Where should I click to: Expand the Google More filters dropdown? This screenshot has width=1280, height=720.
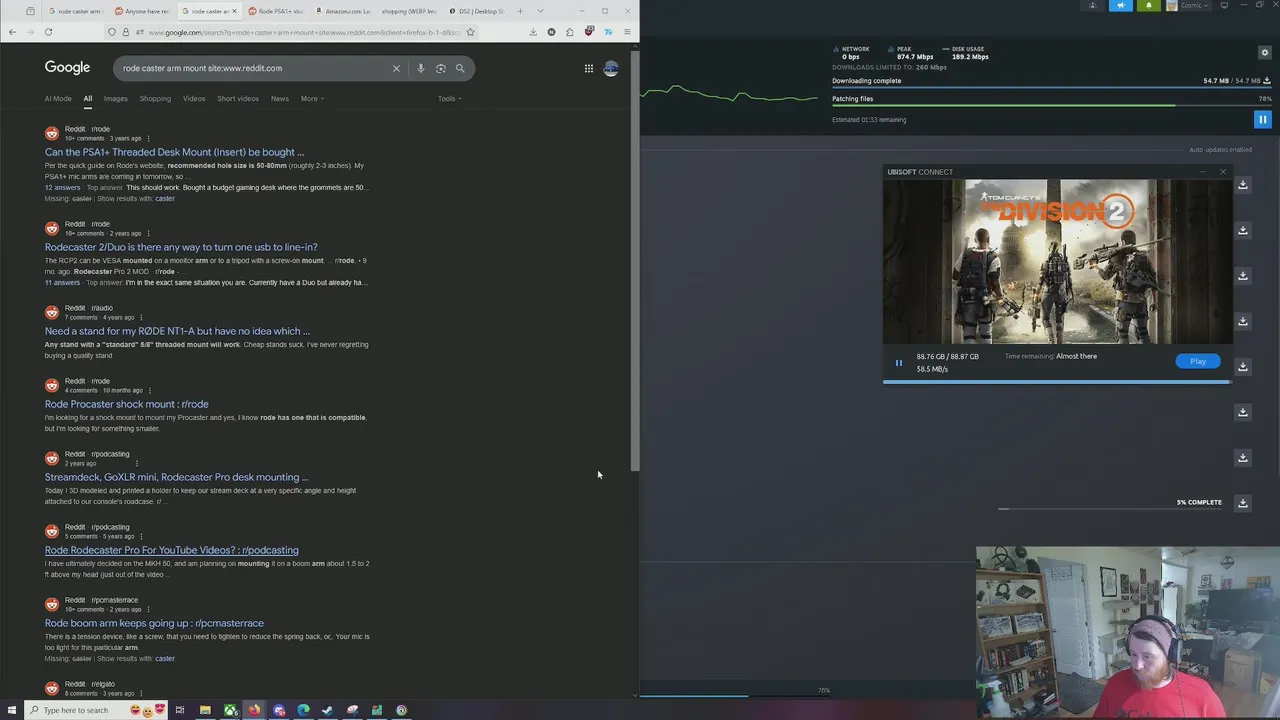[x=312, y=98]
